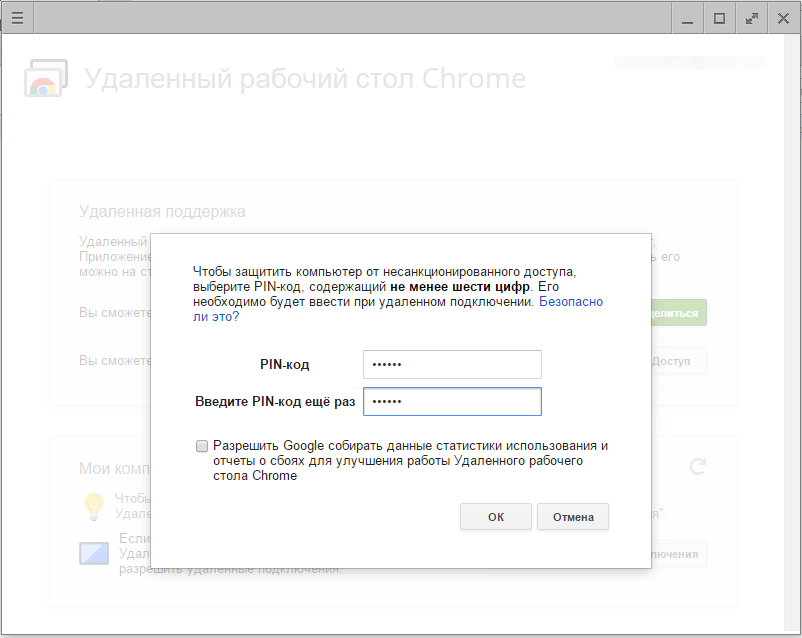802x638 pixels.
Task: Click the Удаленная поддержка heading
Action: point(162,212)
